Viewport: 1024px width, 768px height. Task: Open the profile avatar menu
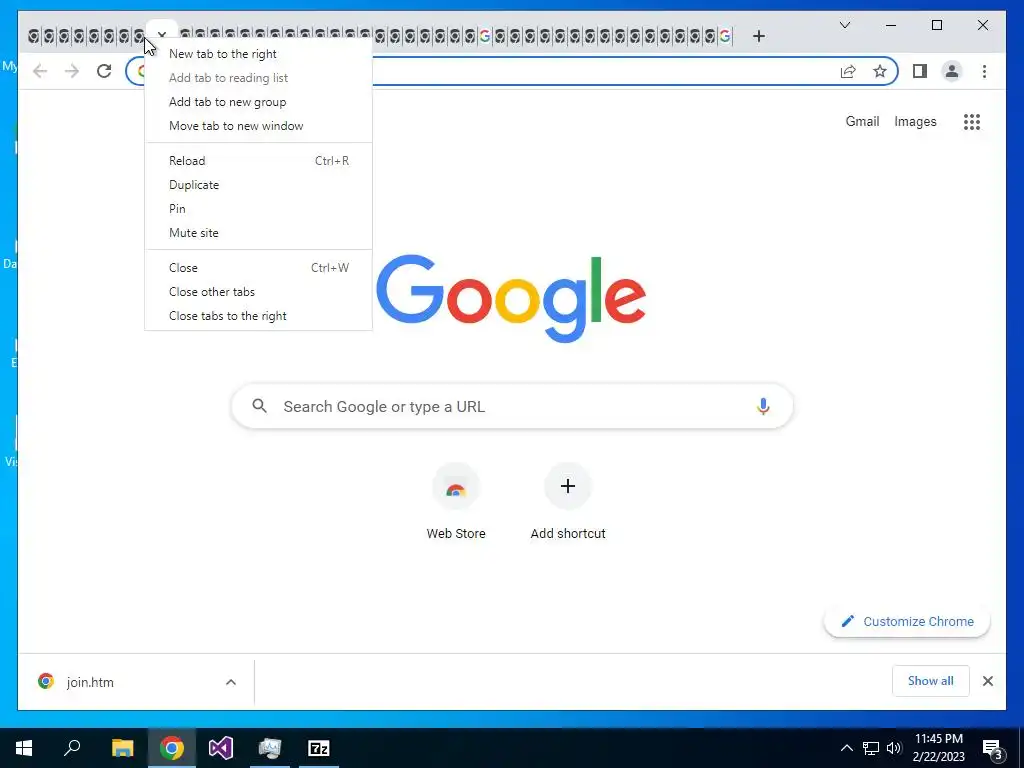point(952,71)
